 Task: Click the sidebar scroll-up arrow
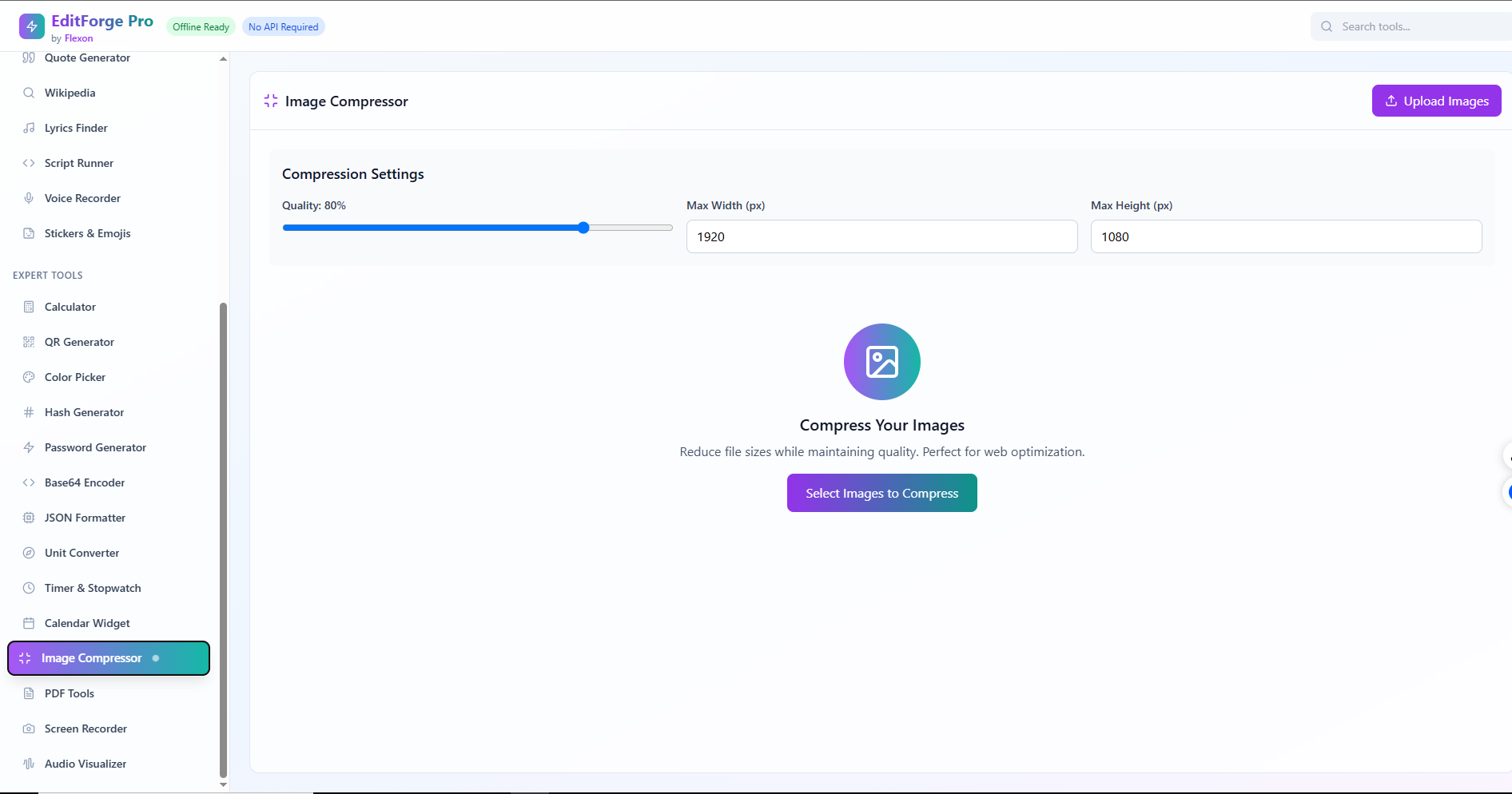(x=223, y=58)
